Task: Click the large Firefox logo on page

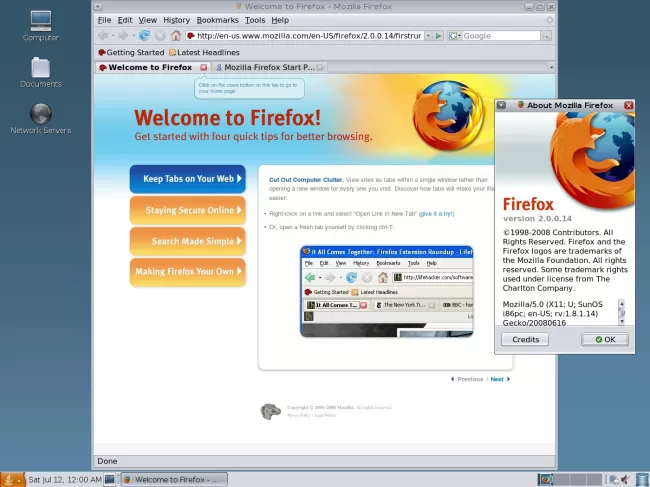Action: click(x=449, y=115)
